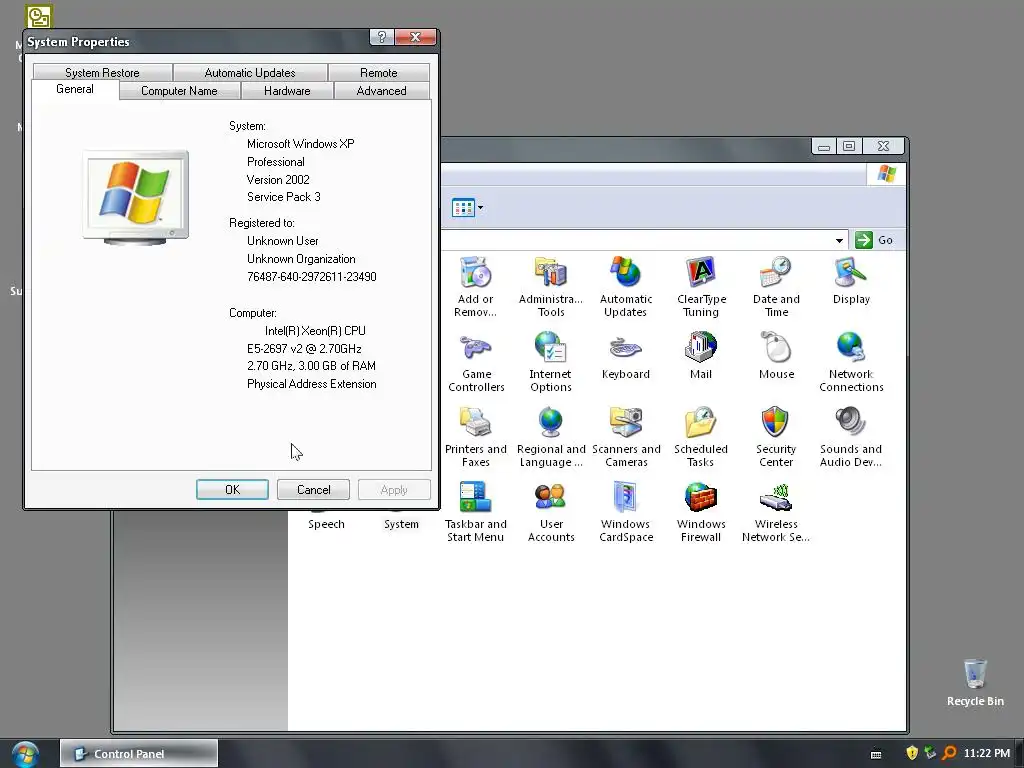Select the System item in Control Panel

point(401,524)
